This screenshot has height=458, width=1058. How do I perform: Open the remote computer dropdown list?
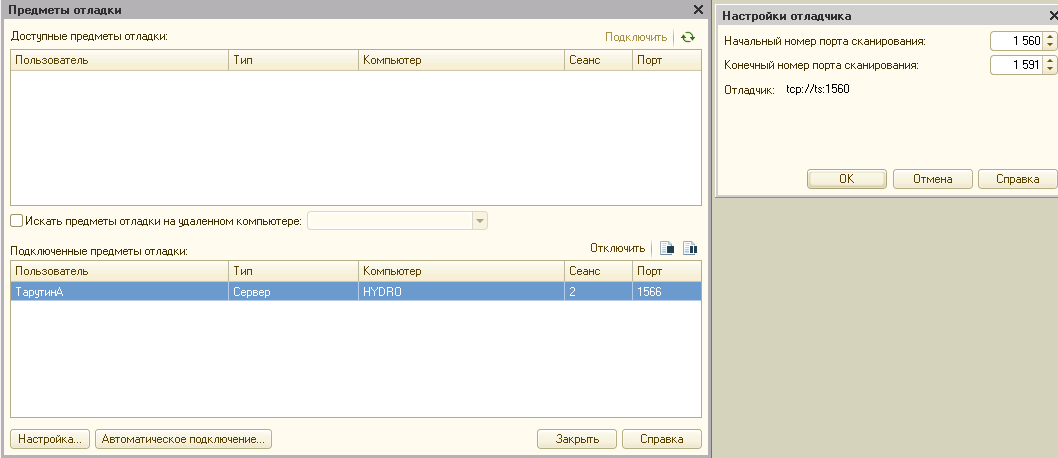[479, 221]
